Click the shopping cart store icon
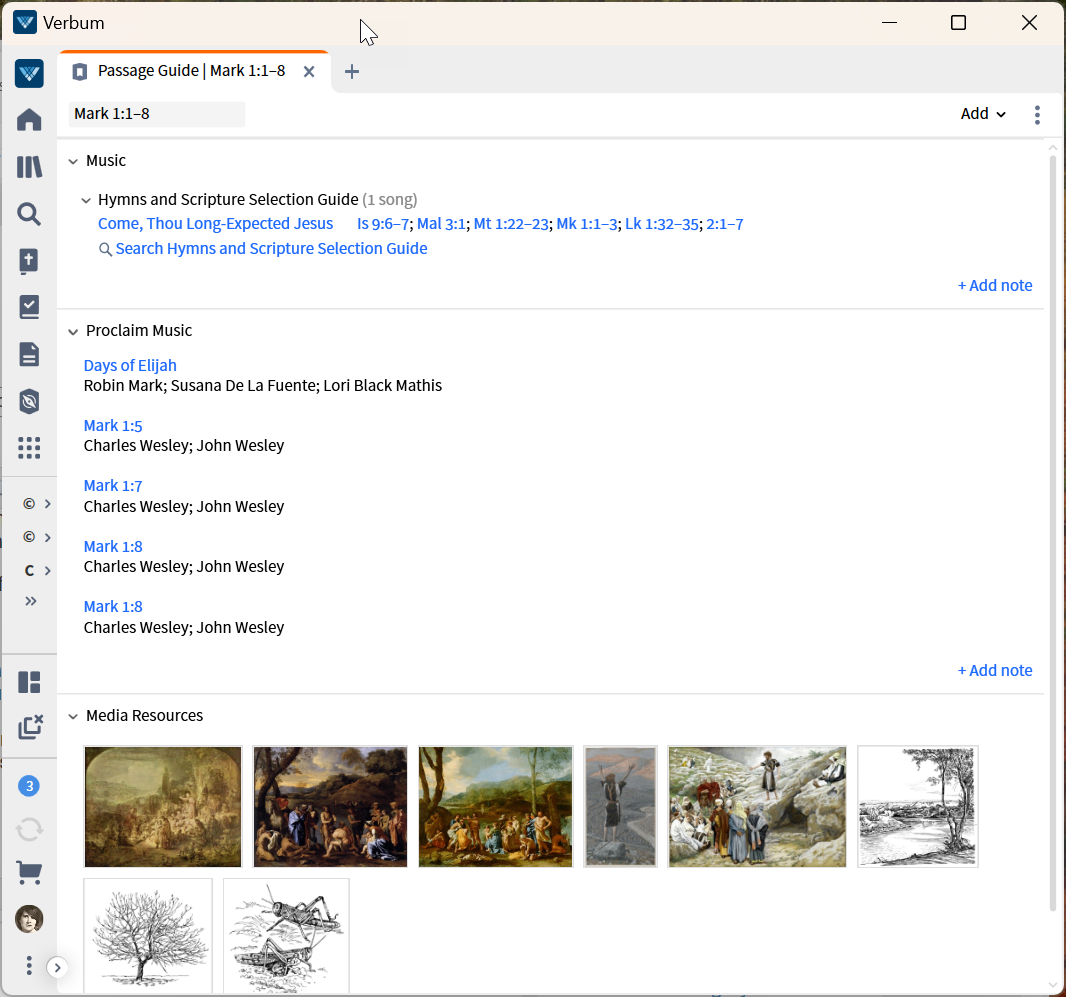Image resolution: width=1066 pixels, height=997 pixels. (29, 873)
